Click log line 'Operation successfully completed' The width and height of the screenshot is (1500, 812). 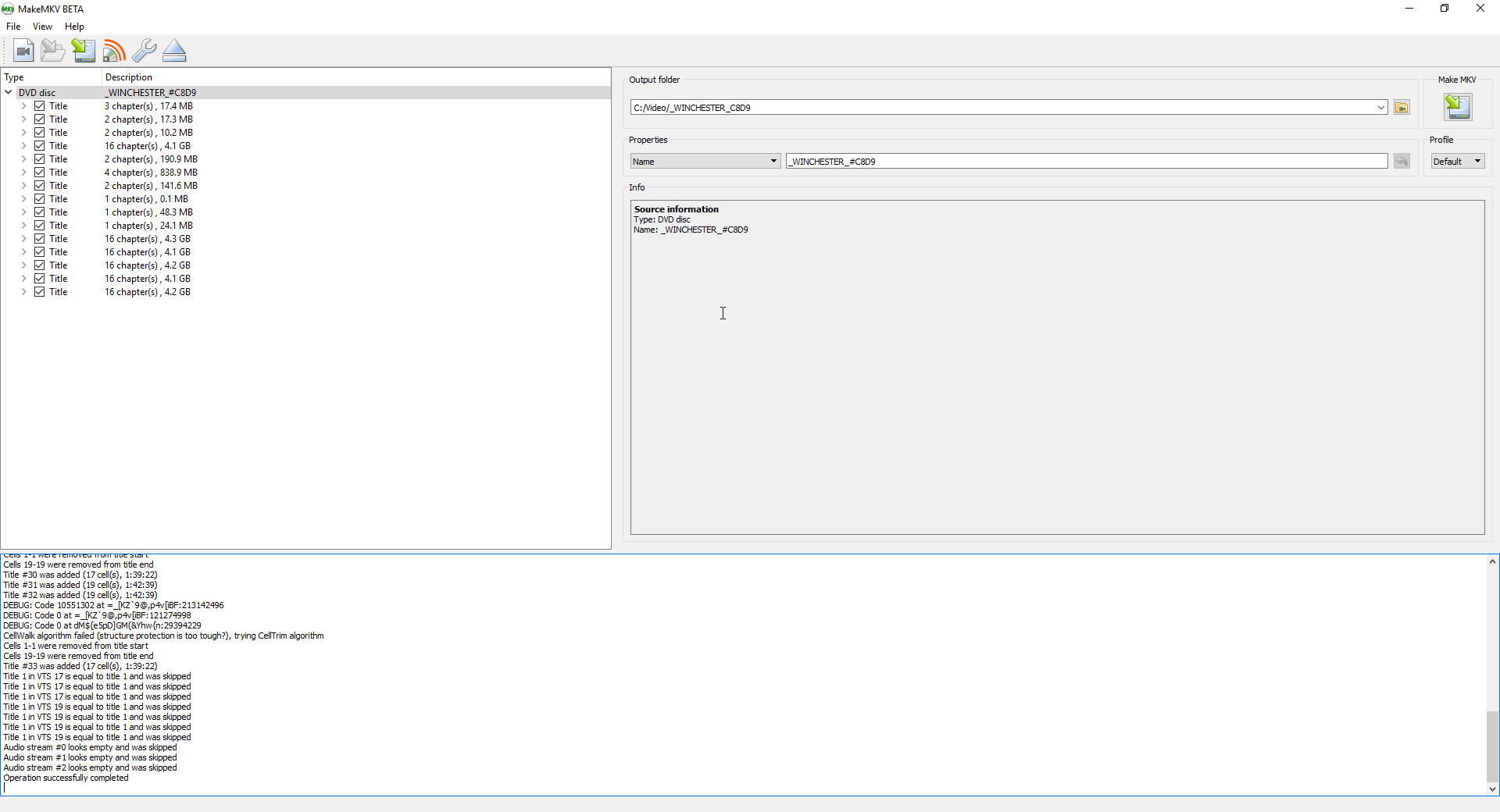pyautogui.click(x=66, y=778)
